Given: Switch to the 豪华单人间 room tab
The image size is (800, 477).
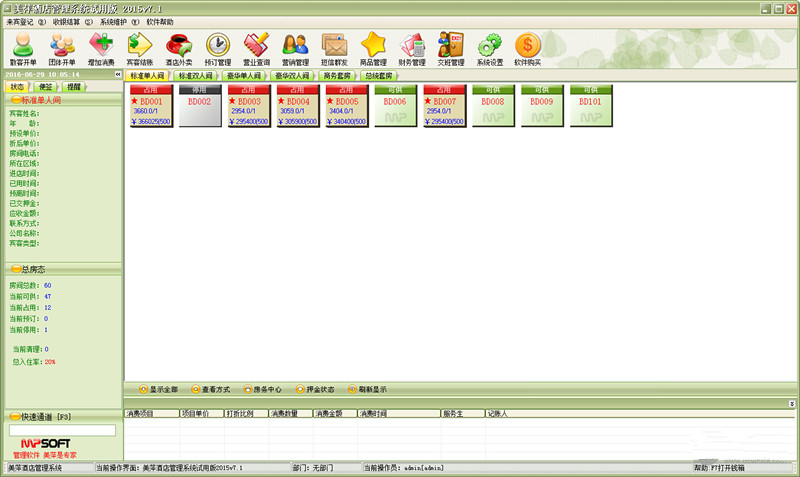Looking at the screenshot, I should point(244,76).
